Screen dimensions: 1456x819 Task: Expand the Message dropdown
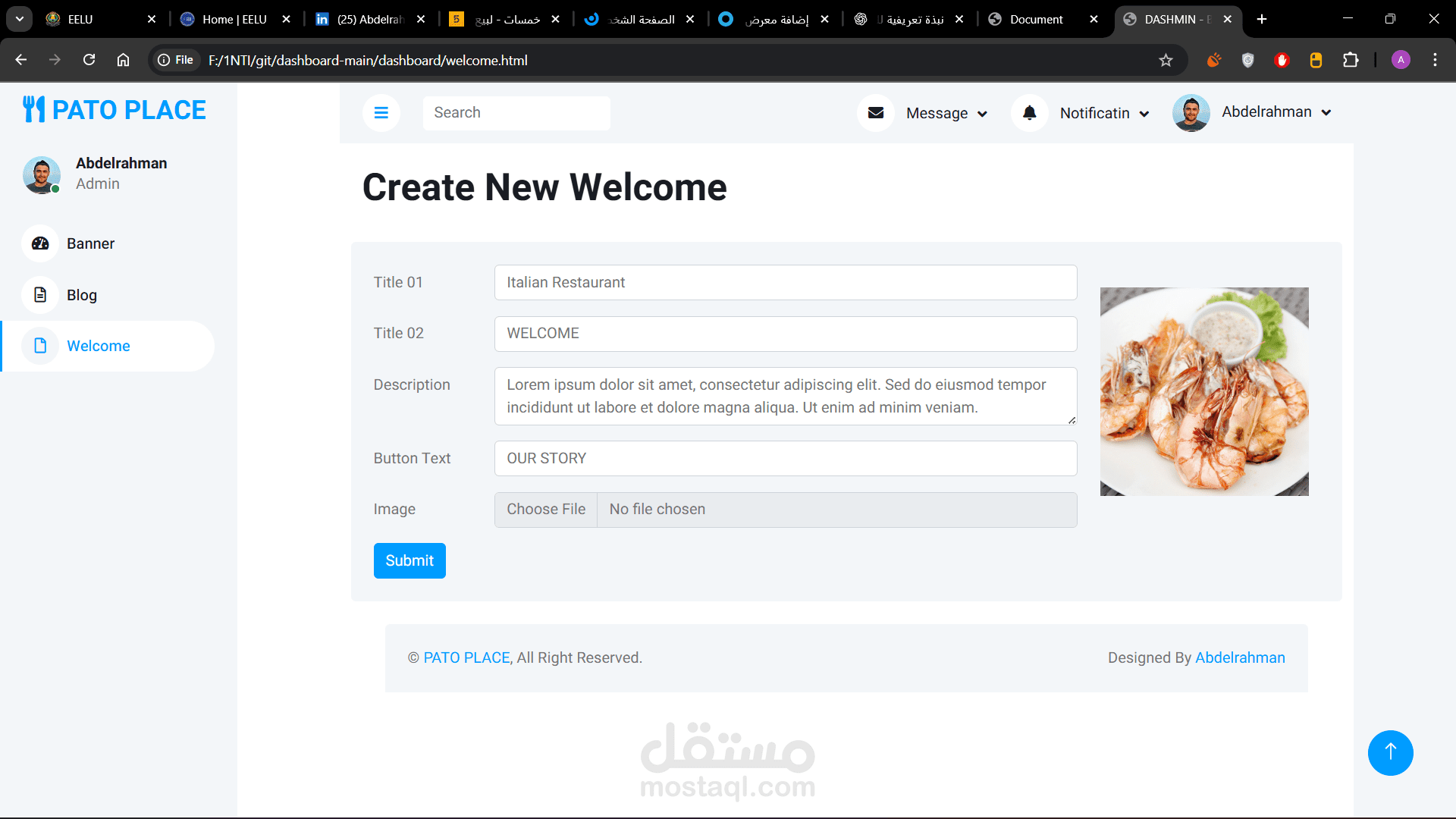tap(946, 113)
